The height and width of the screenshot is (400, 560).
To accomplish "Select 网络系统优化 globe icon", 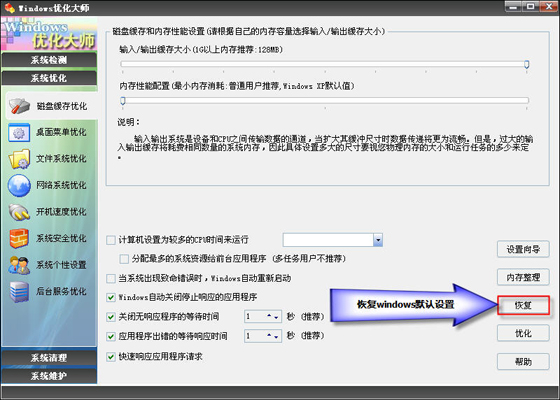I will [19, 185].
